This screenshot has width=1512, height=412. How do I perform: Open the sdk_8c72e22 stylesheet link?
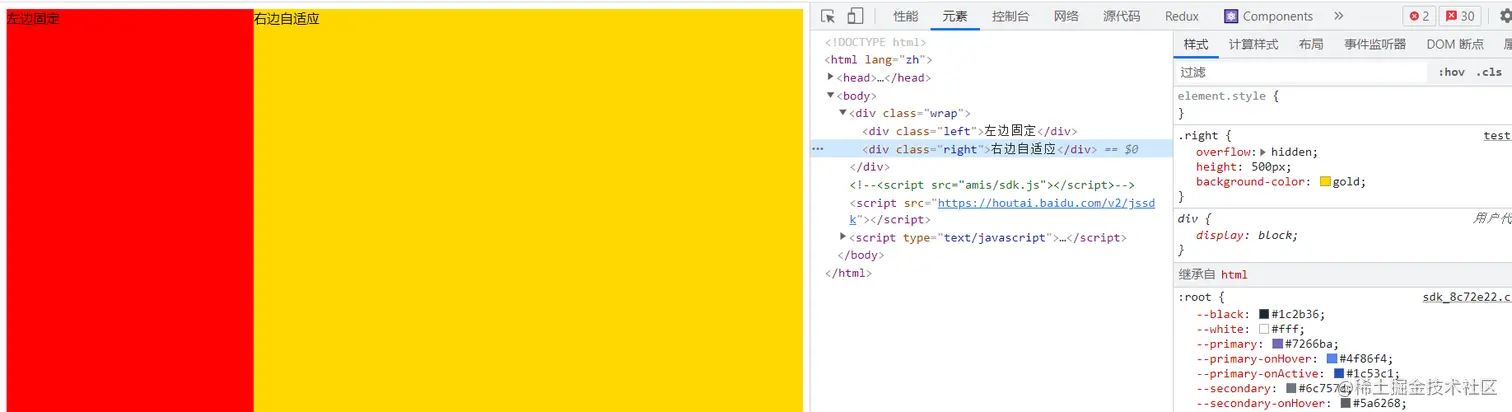click(1467, 297)
